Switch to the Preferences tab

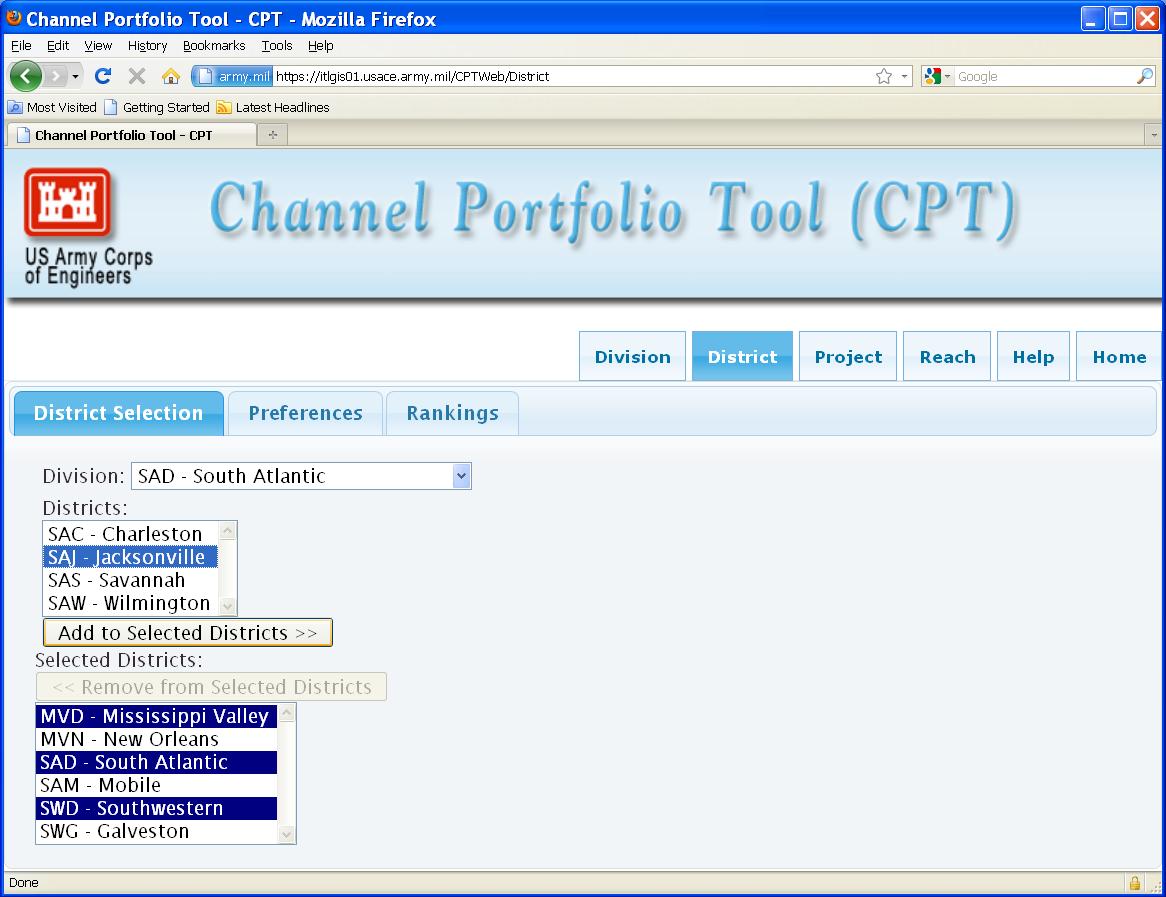(x=305, y=413)
